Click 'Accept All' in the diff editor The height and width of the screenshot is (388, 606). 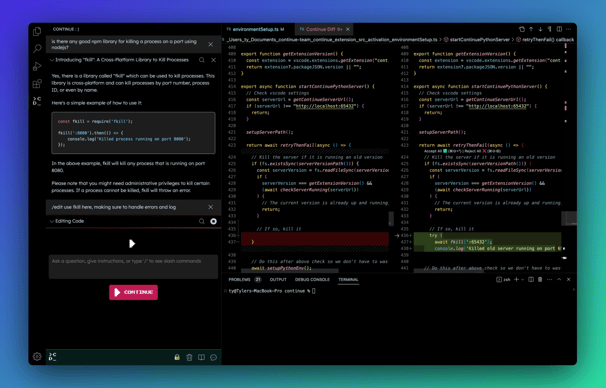[x=433, y=151]
